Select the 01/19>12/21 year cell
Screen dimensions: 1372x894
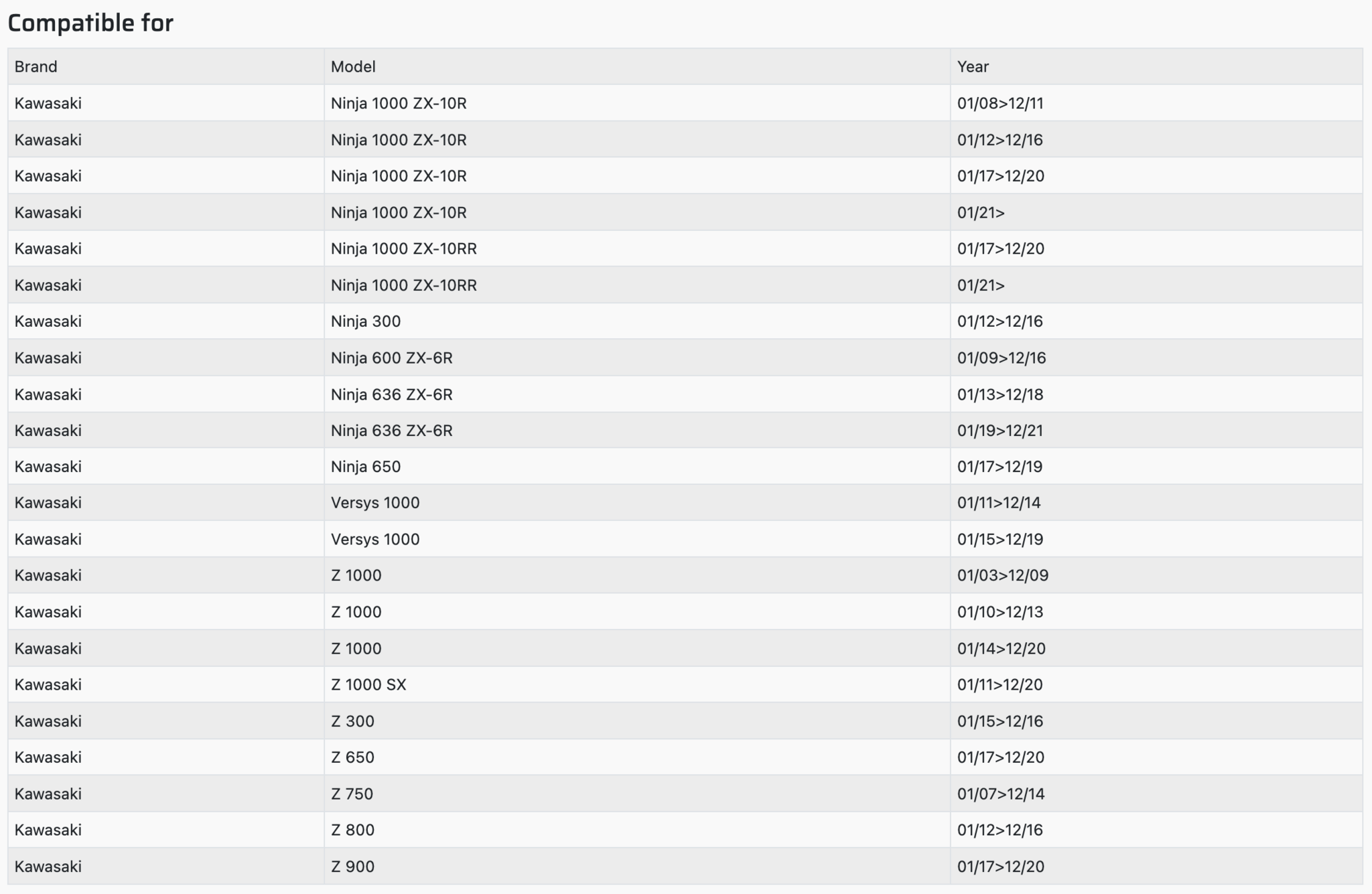click(x=1000, y=431)
